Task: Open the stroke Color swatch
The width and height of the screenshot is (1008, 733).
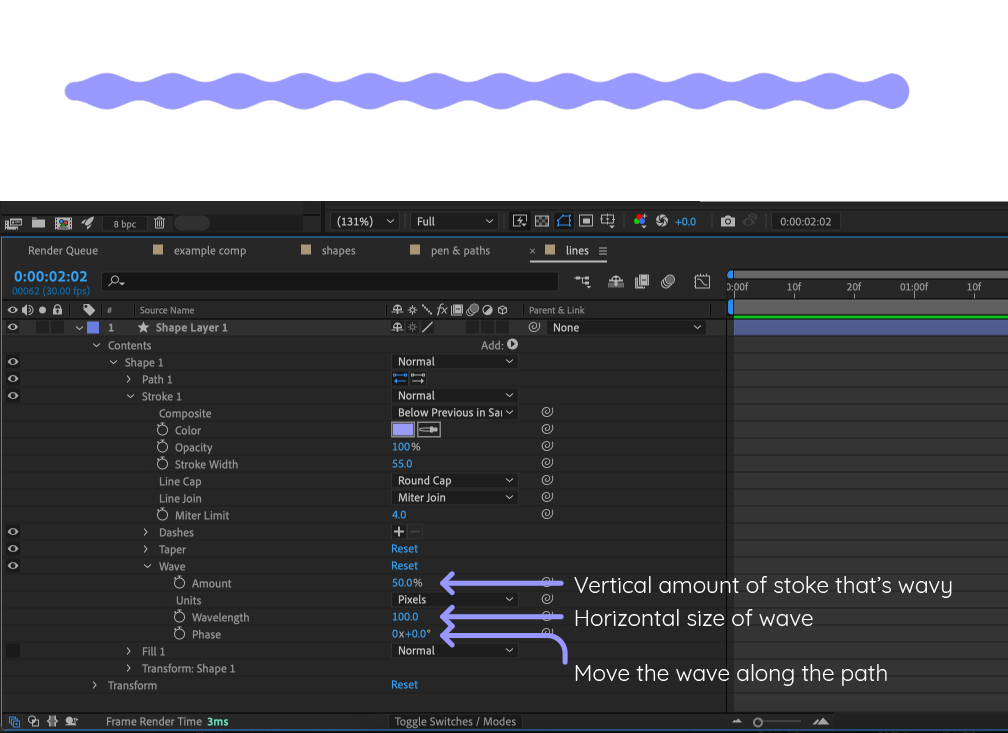Action: [401, 429]
